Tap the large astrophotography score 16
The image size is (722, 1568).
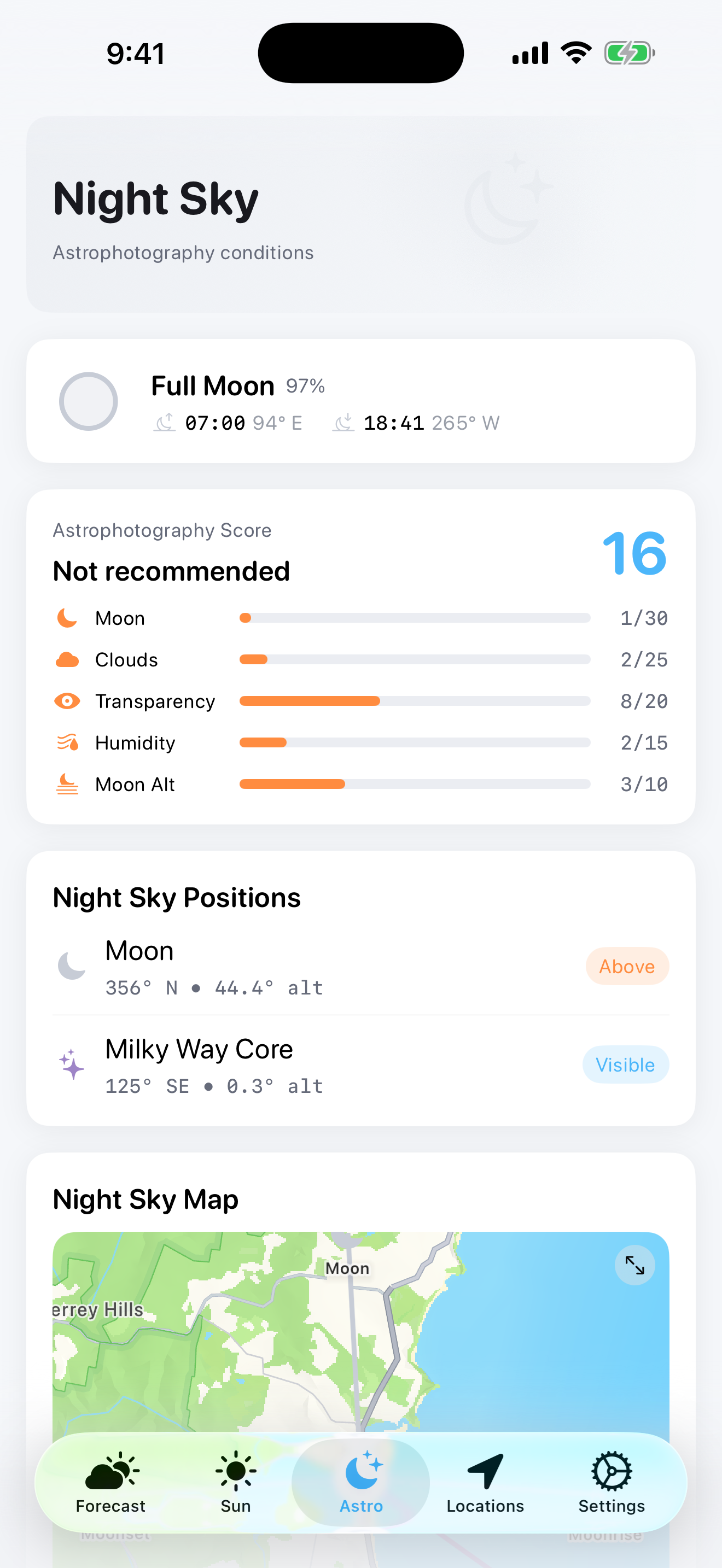pyautogui.click(x=634, y=553)
